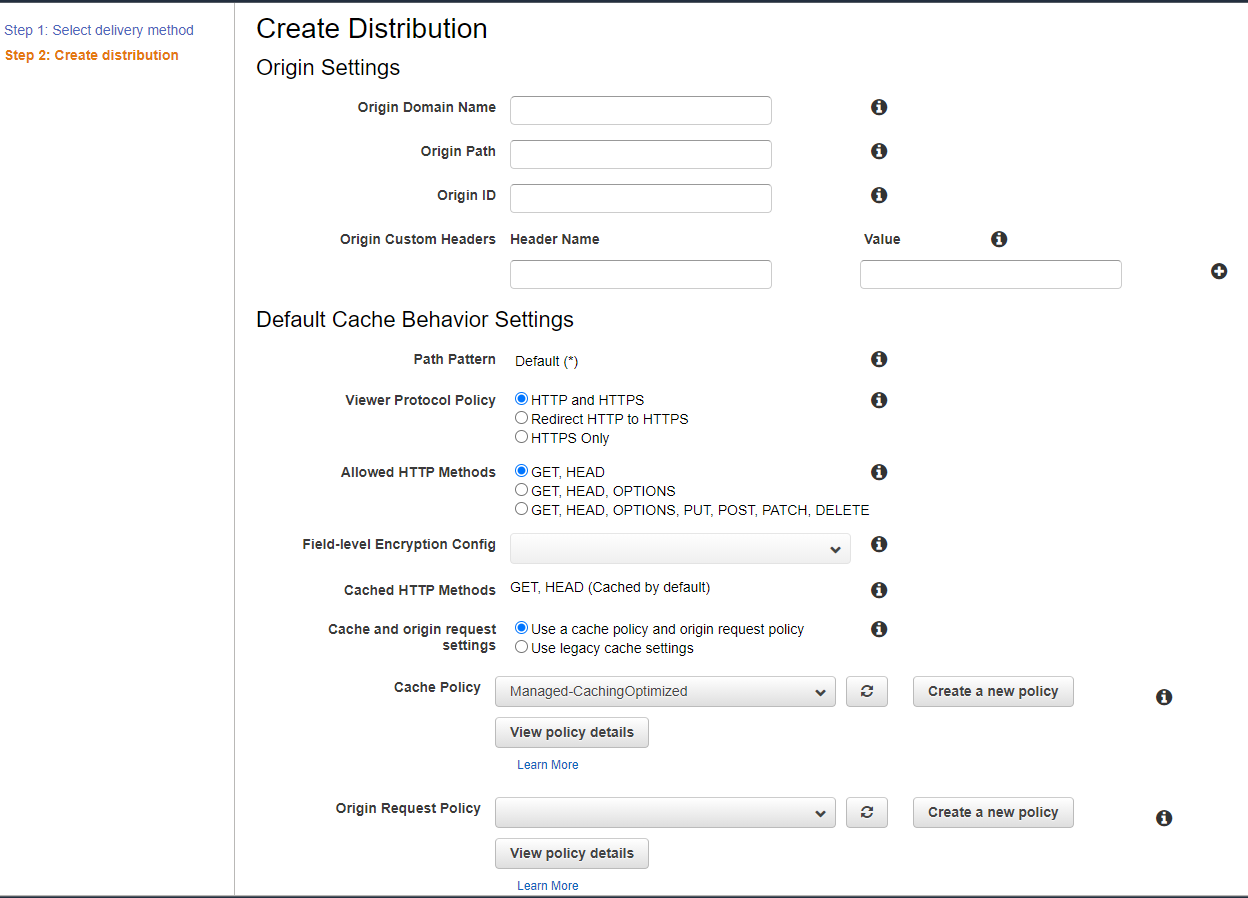This screenshot has height=898, width=1248.
Task: Click Default Cache Behavior Settings heading
Action: pyautogui.click(x=415, y=320)
